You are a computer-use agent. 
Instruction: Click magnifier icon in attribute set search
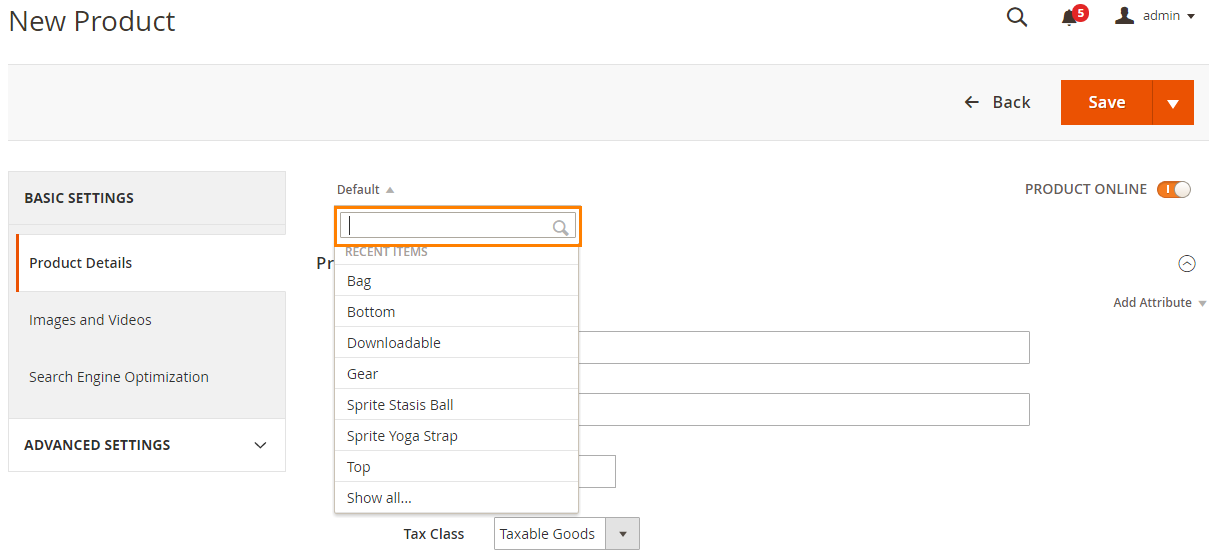[561, 227]
